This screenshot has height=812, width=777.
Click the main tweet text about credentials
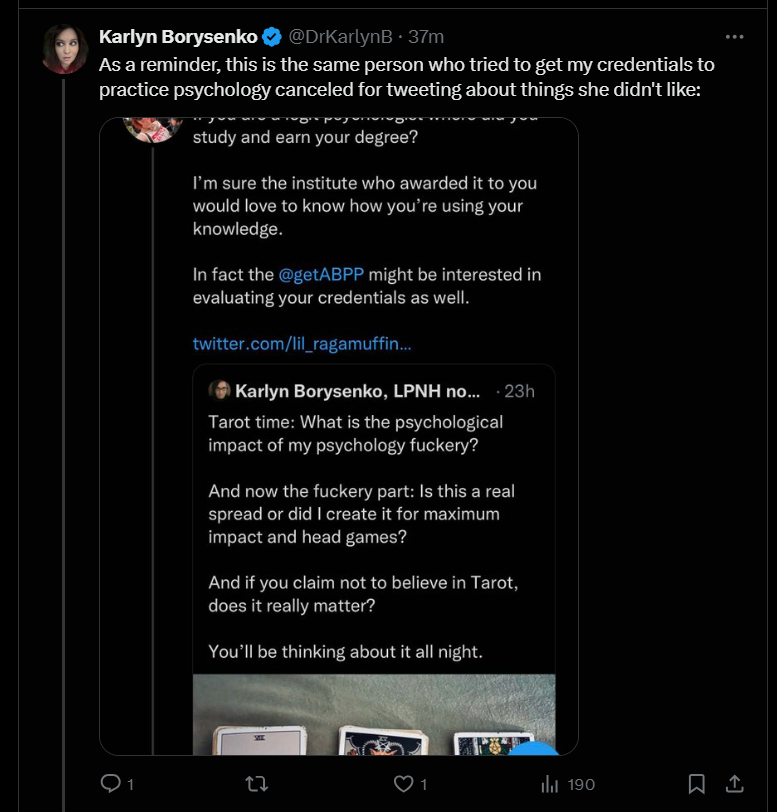coord(407,77)
